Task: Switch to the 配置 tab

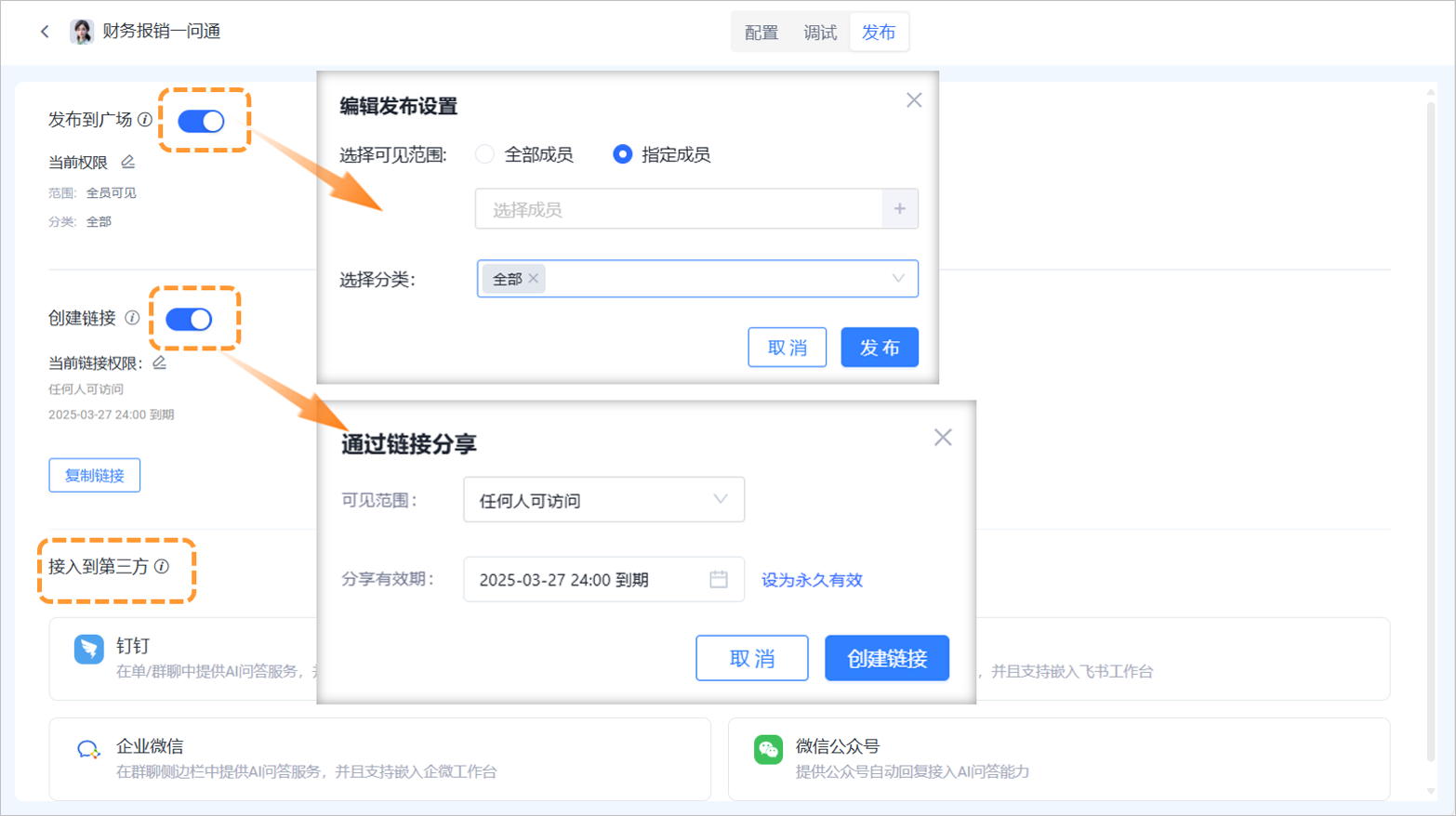Action: click(x=761, y=33)
